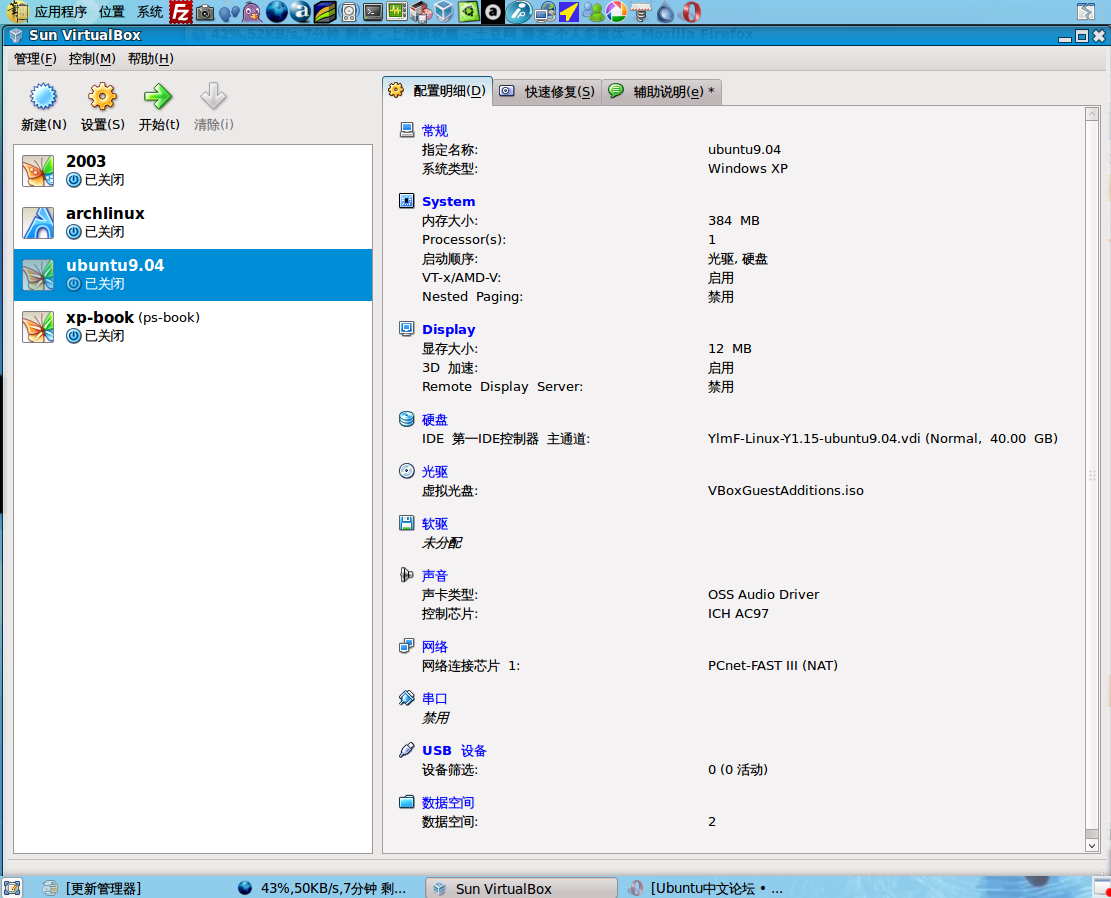Switch to the 快速修复(S) snapshots tab

[547, 91]
